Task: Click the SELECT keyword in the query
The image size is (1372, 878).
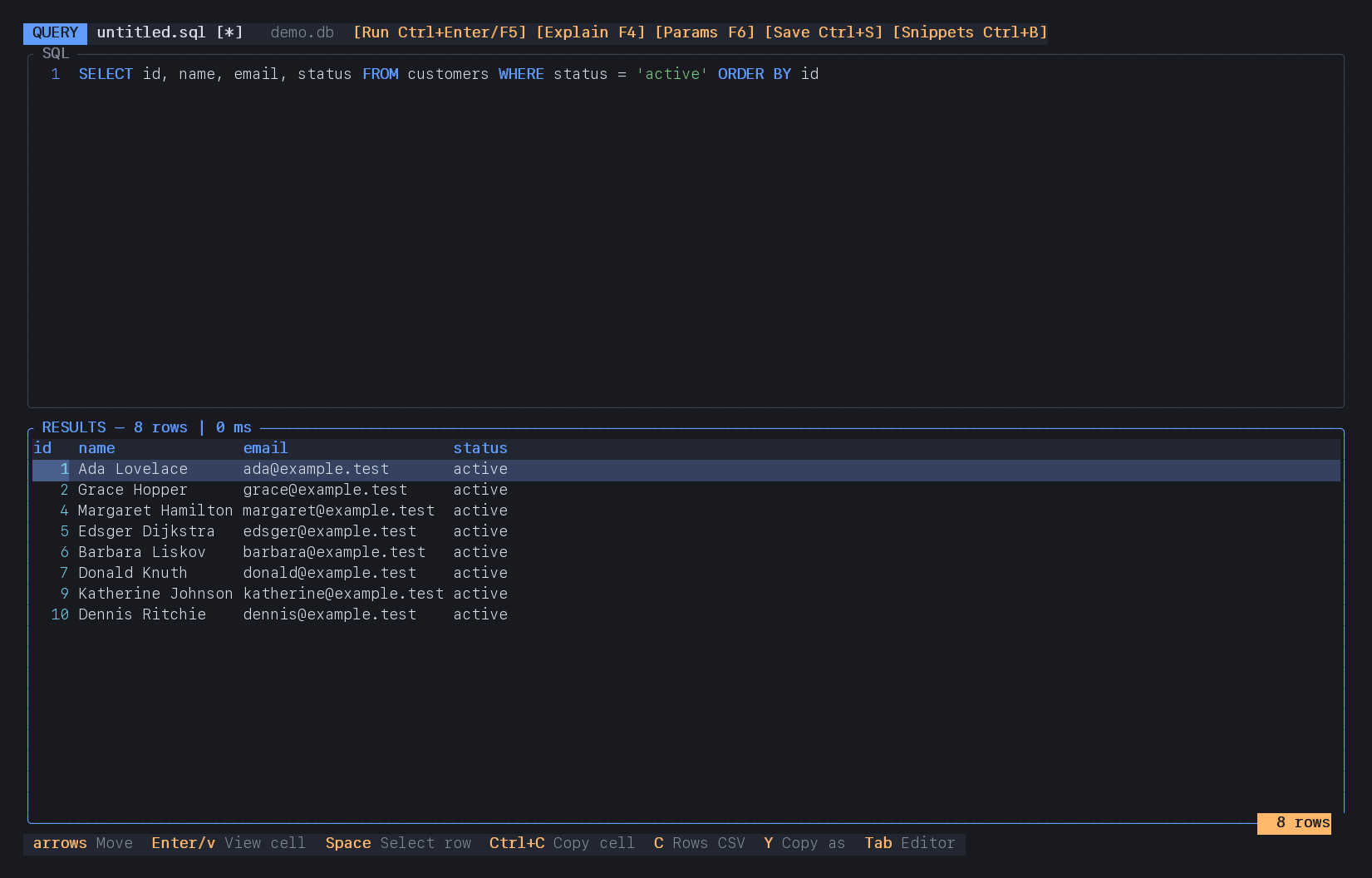Action: point(106,74)
